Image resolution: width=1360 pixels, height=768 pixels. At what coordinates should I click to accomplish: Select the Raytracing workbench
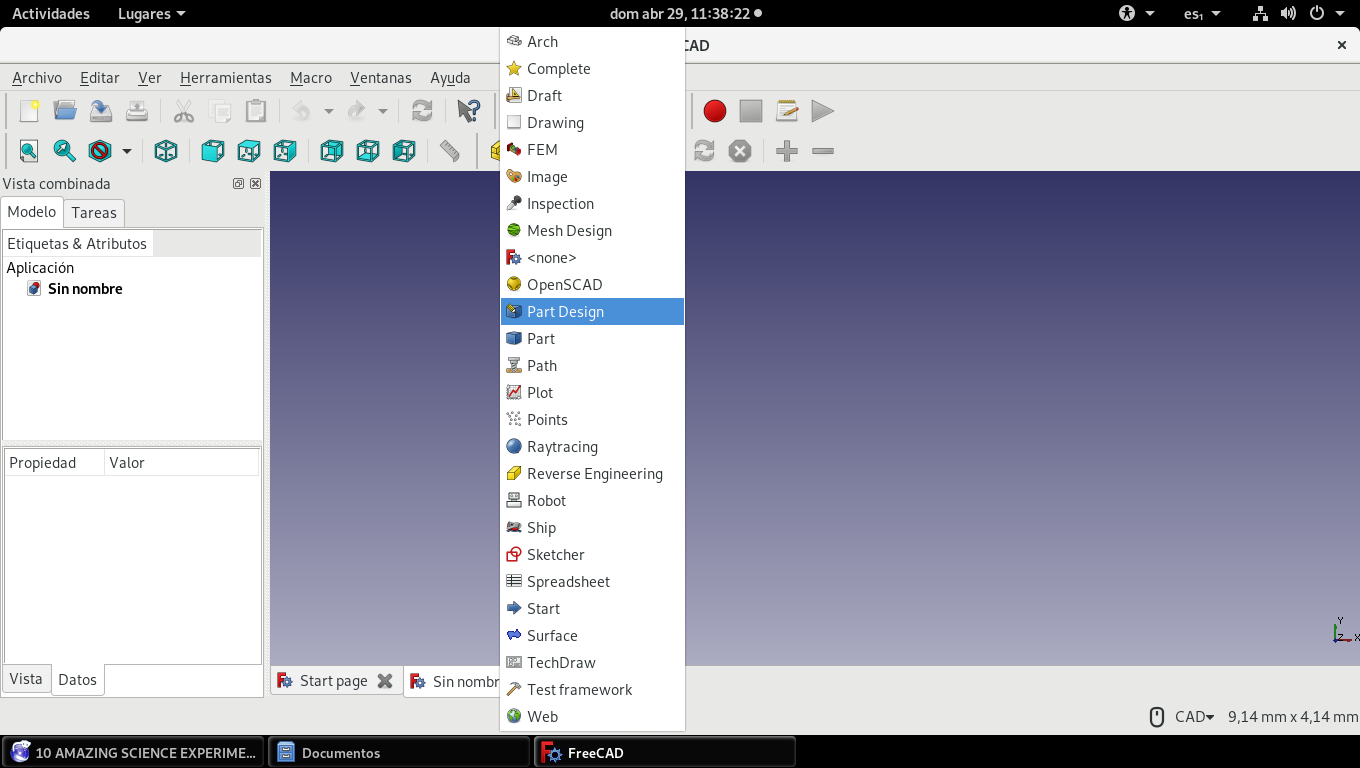click(x=592, y=446)
